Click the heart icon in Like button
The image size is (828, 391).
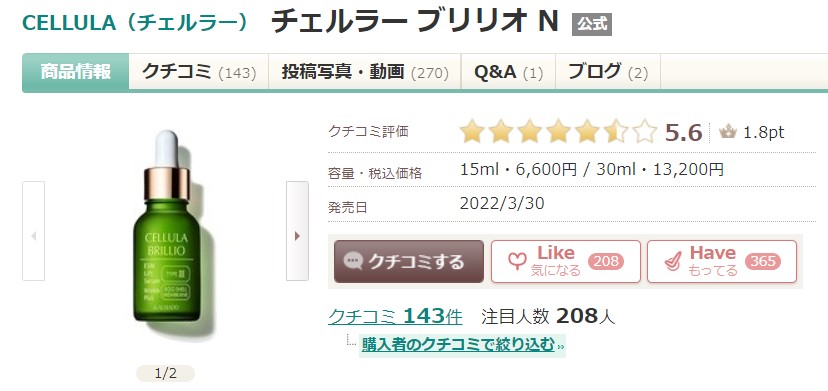click(517, 262)
